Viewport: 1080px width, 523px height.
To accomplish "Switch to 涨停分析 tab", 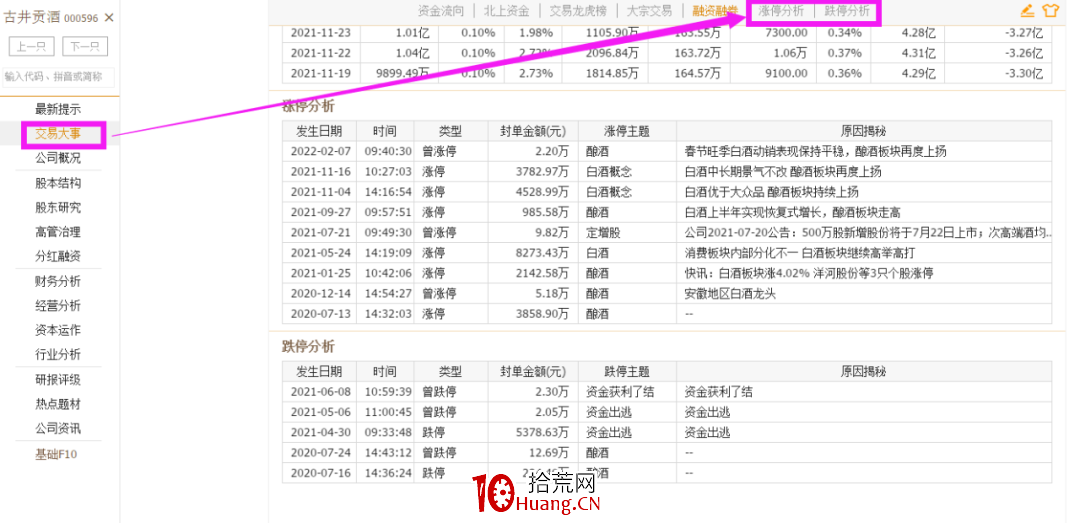I will [x=781, y=10].
